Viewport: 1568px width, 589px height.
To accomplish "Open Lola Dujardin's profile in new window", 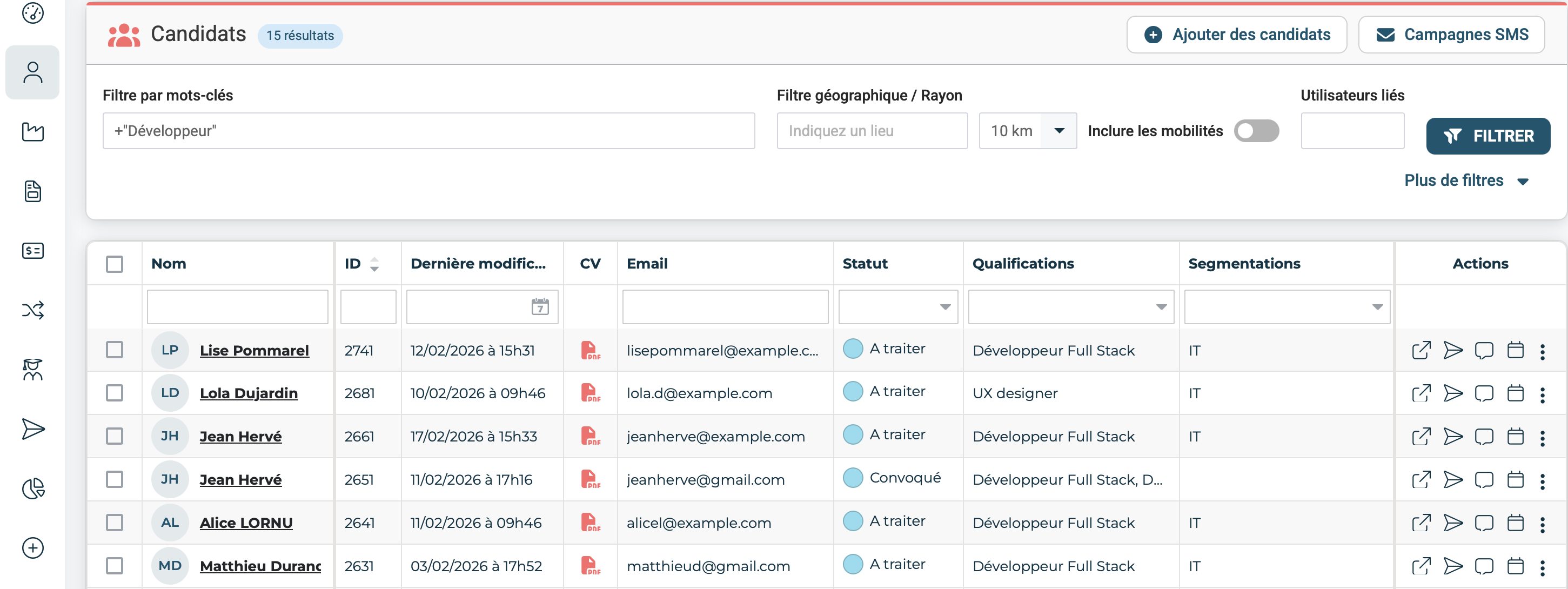I will [x=1420, y=394].
